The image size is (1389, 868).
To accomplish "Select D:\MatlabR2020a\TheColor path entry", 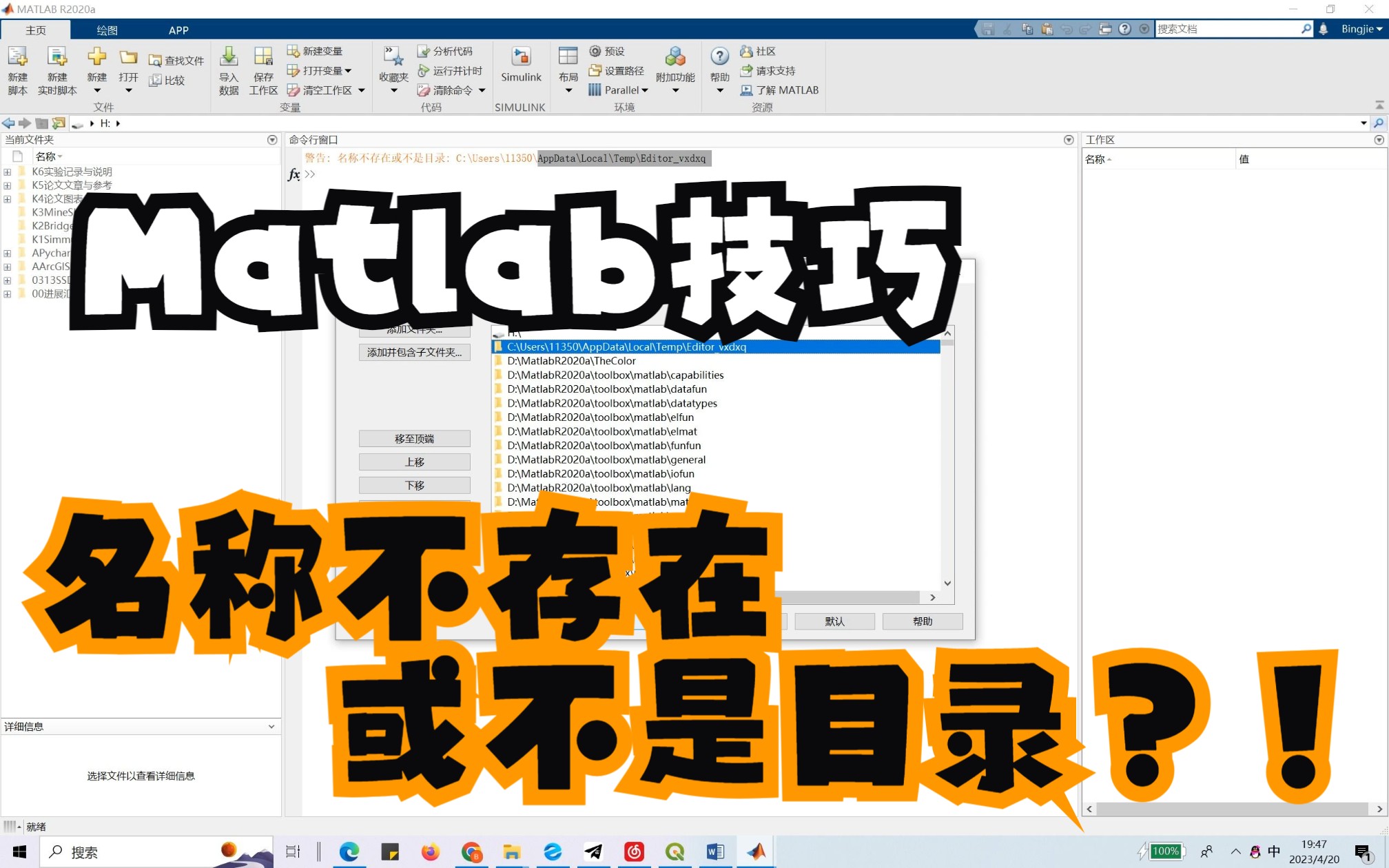I will (716, 361).
